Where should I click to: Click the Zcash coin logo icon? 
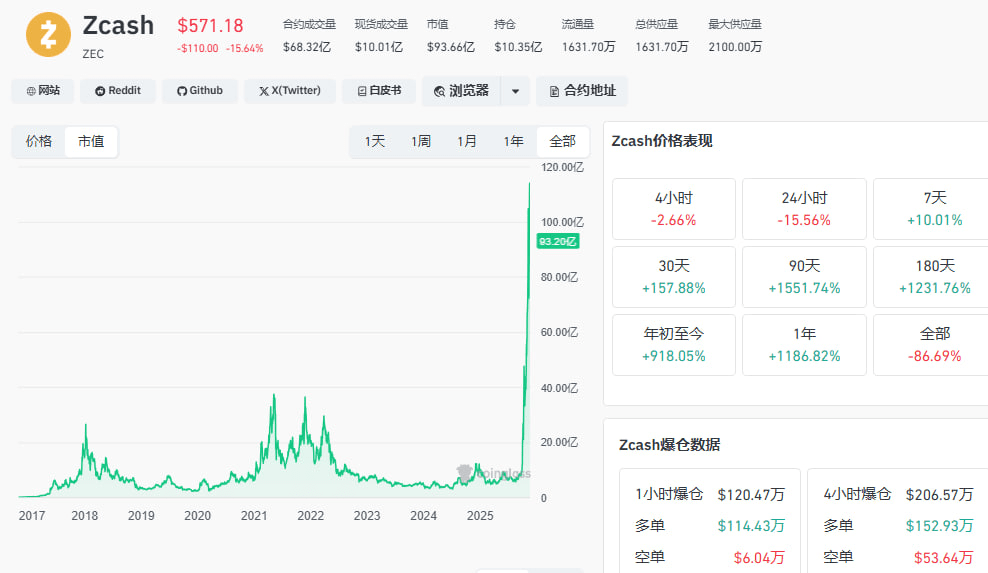pyautogui.click(x=49, y=33)
